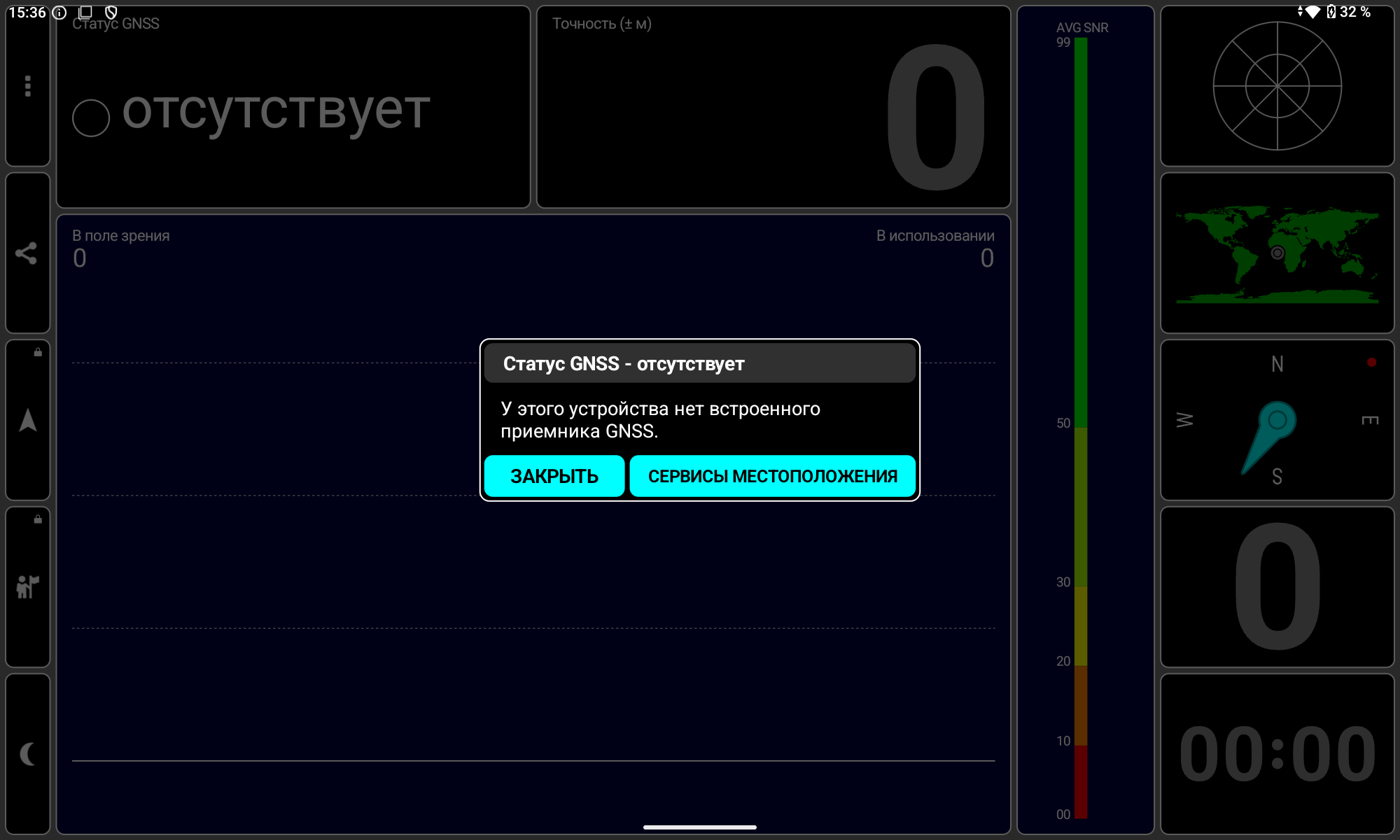Tap the large zero speed panel
This screenshot has width=1400, height=840.
[x=1277, y=587]
